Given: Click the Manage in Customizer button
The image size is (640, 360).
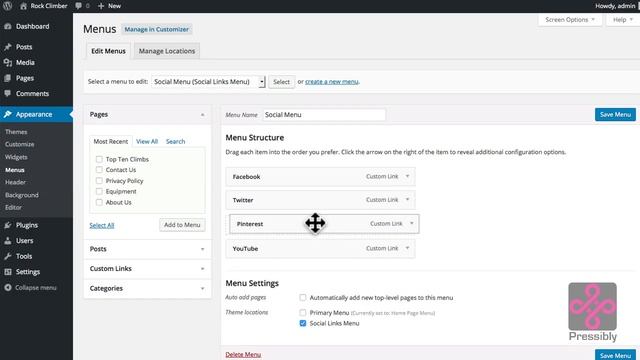Looking at the screenshot, I should (x=157, y=29).
